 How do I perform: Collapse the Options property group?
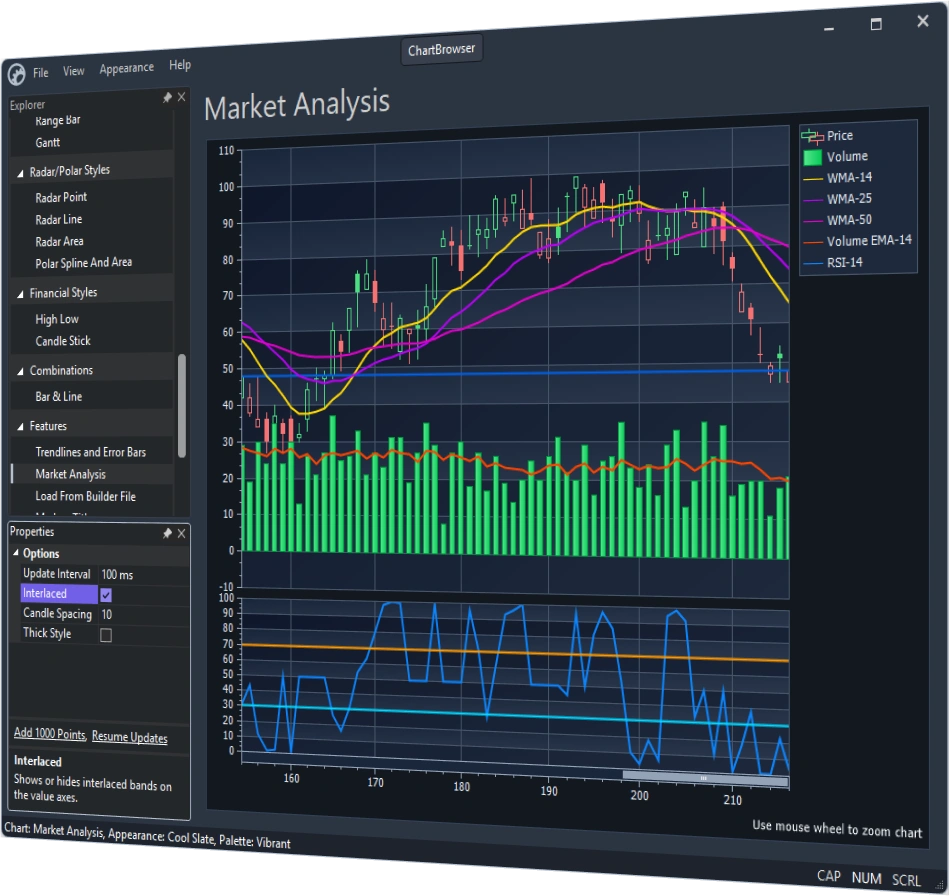[16, 553]
